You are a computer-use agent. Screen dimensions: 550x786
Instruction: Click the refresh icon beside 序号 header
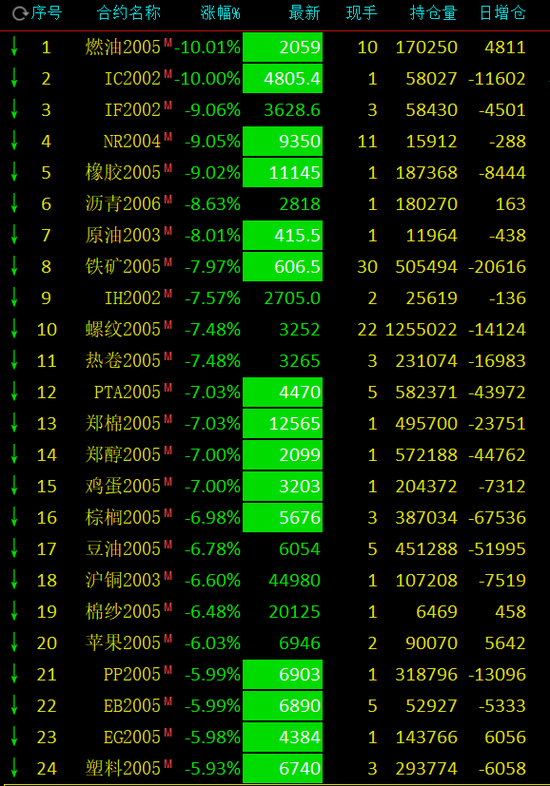[20, 14]
